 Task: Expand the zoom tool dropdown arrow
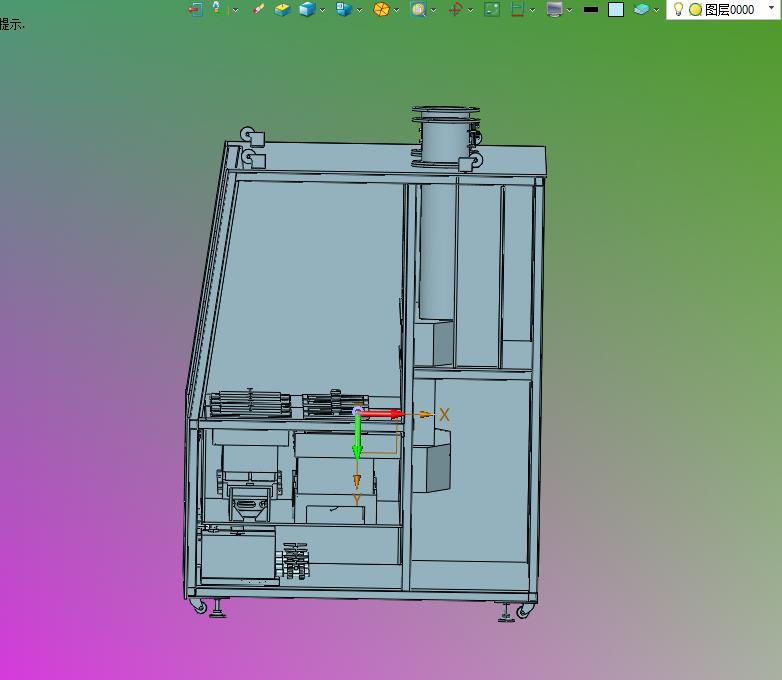tap(433, 10)
